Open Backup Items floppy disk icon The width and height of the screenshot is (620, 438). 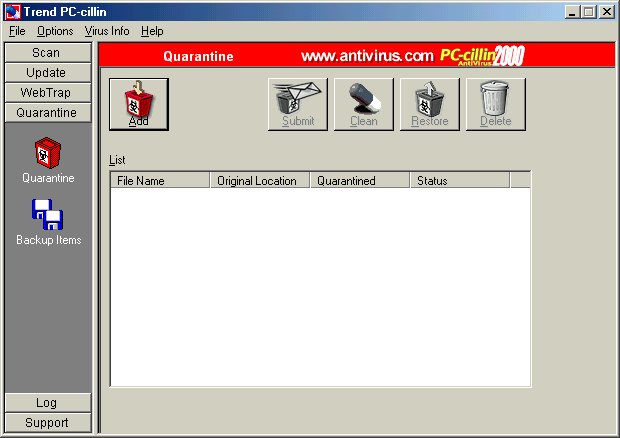(x=47, y=214)
